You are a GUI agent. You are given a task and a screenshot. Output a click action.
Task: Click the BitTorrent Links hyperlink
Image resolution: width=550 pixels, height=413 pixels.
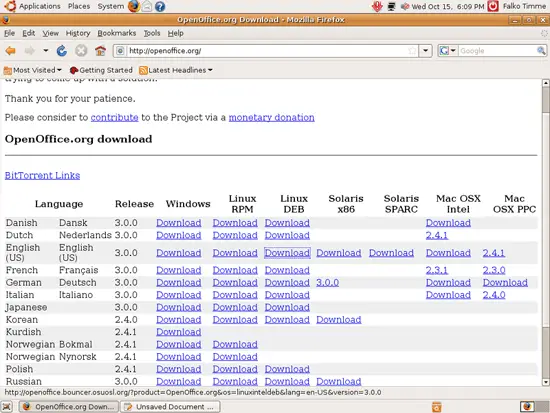(42, 175)
